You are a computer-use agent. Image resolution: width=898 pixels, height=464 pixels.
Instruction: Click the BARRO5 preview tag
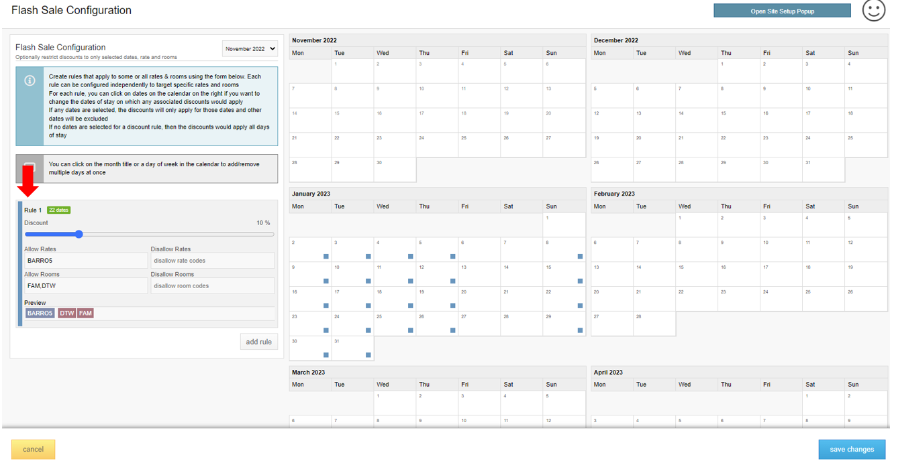coord(40,313)
